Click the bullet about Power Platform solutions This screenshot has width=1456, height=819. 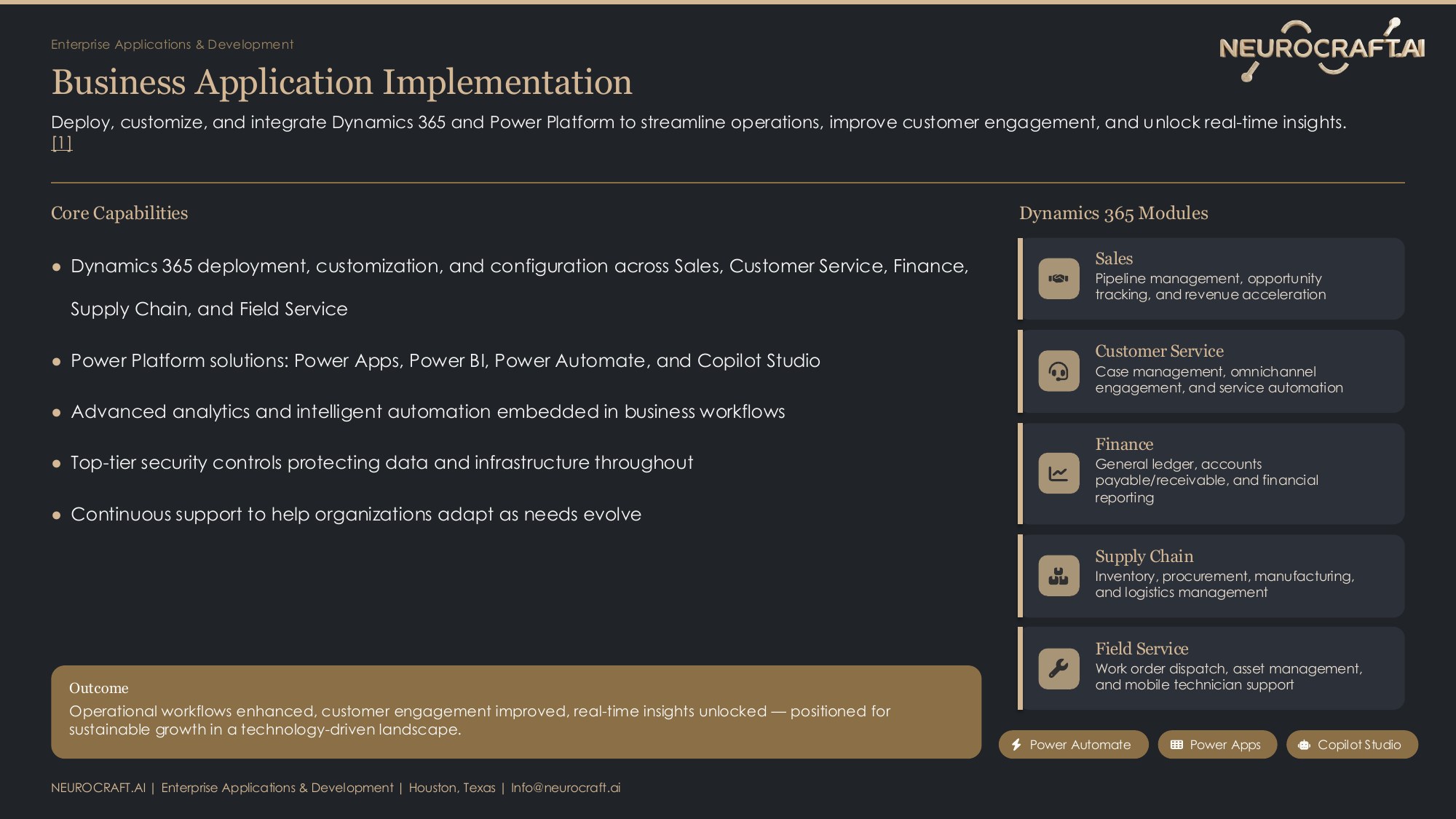point(445,361)
